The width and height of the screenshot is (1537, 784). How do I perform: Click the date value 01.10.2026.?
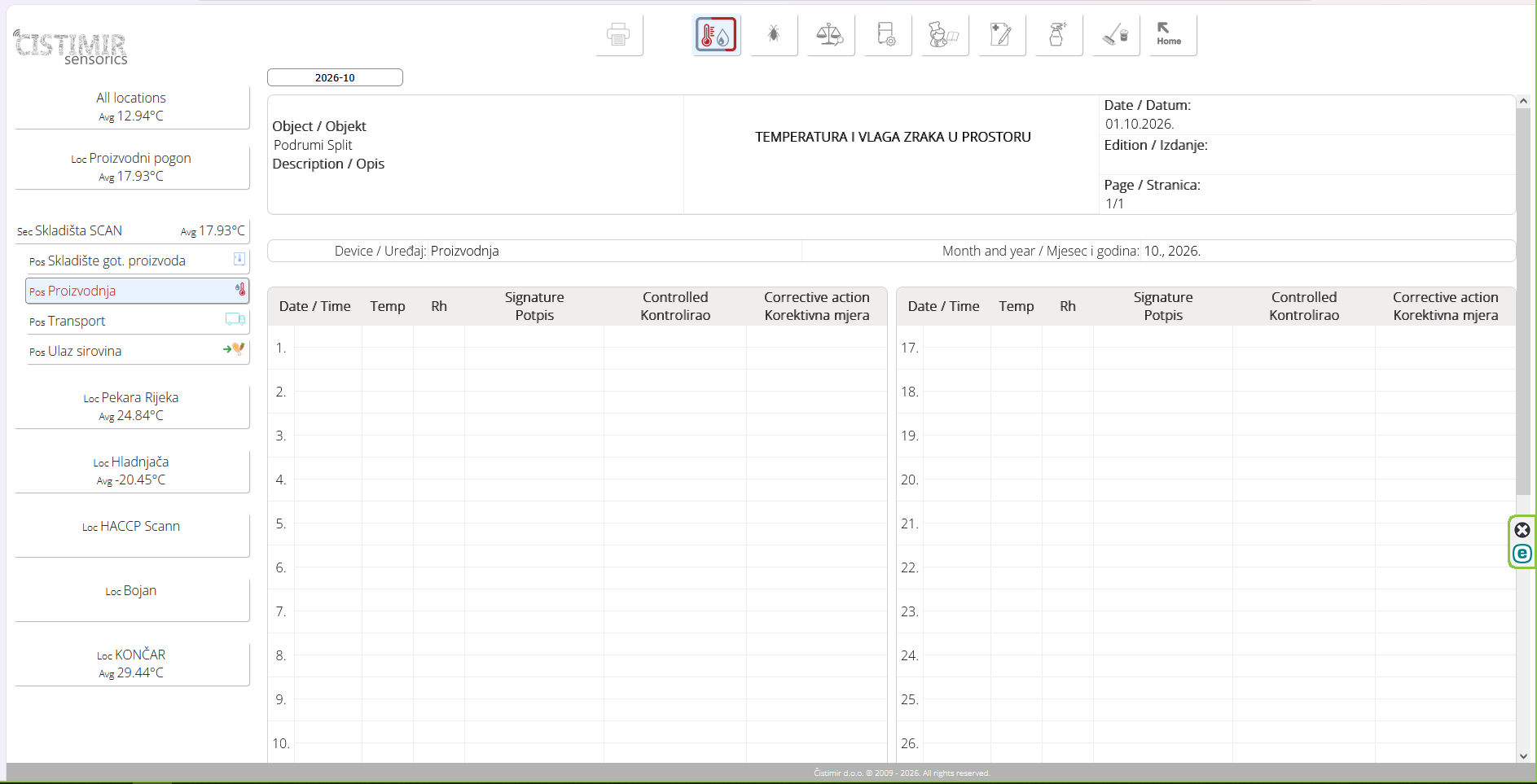pyautogui.click(x=1140, y=124)
